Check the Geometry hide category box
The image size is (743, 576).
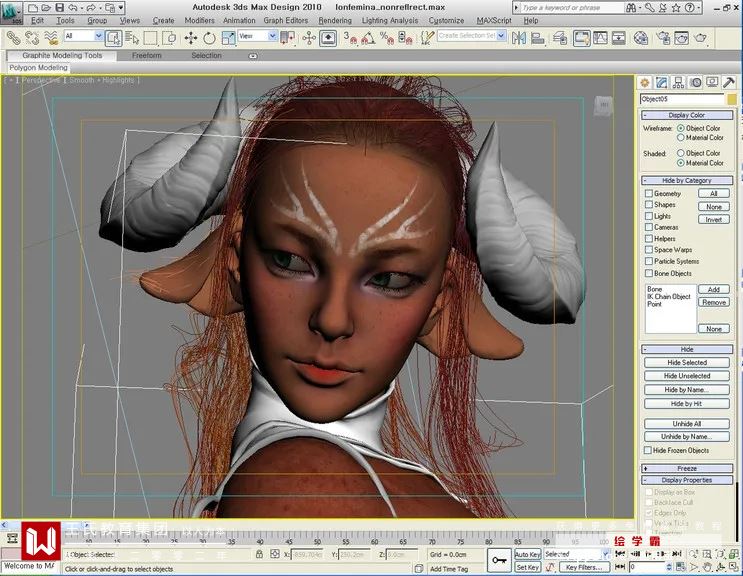coord(649,193)
